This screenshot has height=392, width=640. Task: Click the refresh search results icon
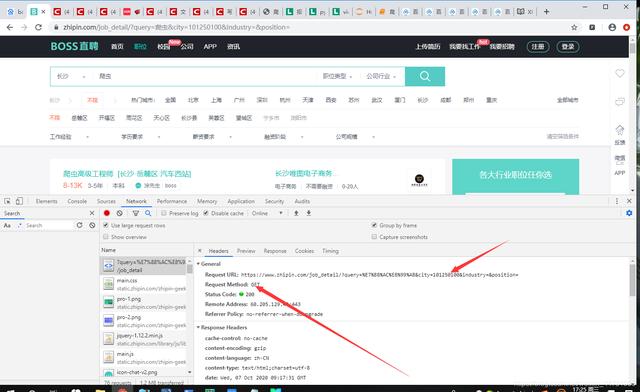point(79,225)
